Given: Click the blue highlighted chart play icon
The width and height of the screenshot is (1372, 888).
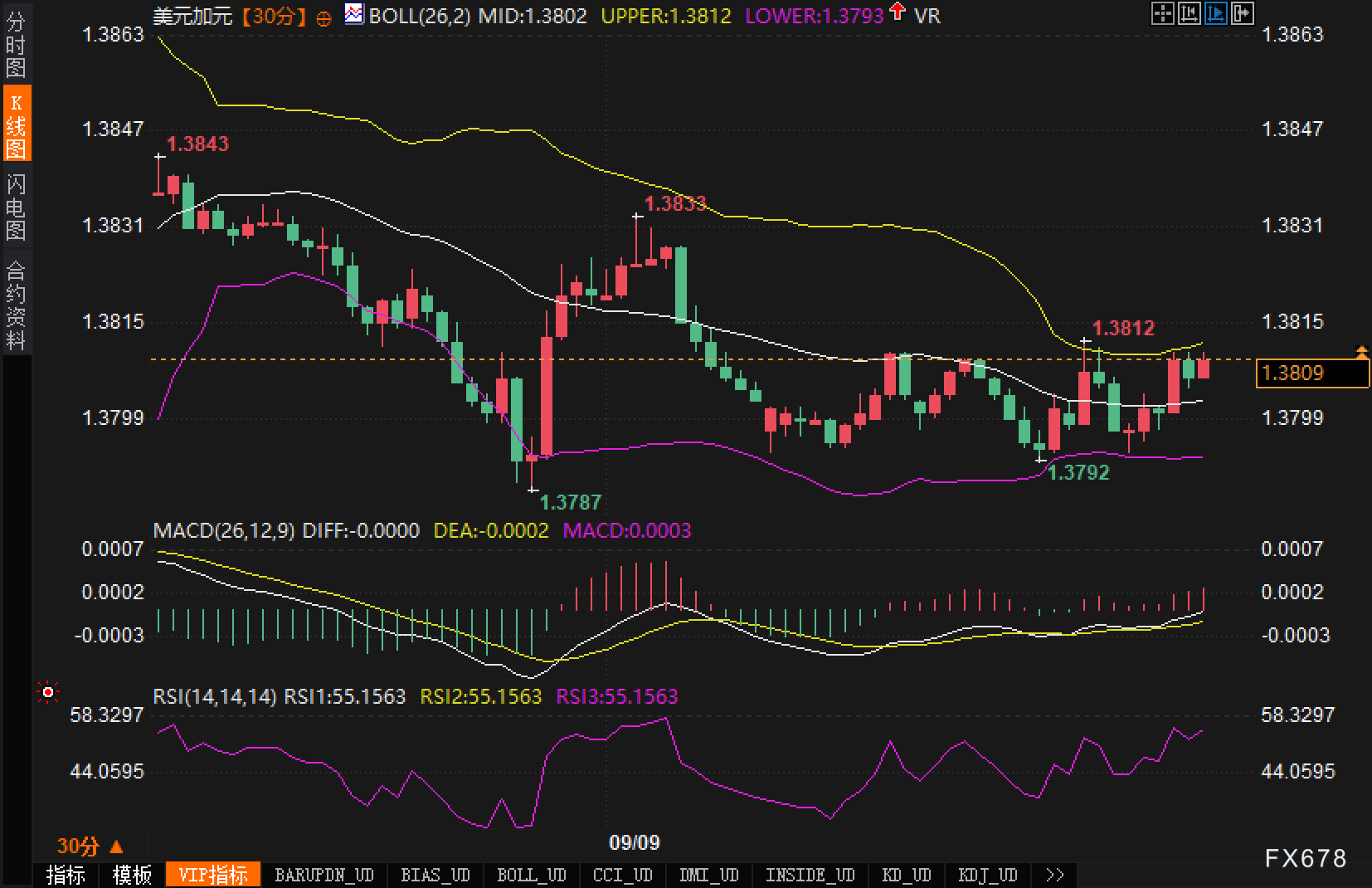Looking at the screenshot, I should pyautogui.click(x=1215, y=13).
